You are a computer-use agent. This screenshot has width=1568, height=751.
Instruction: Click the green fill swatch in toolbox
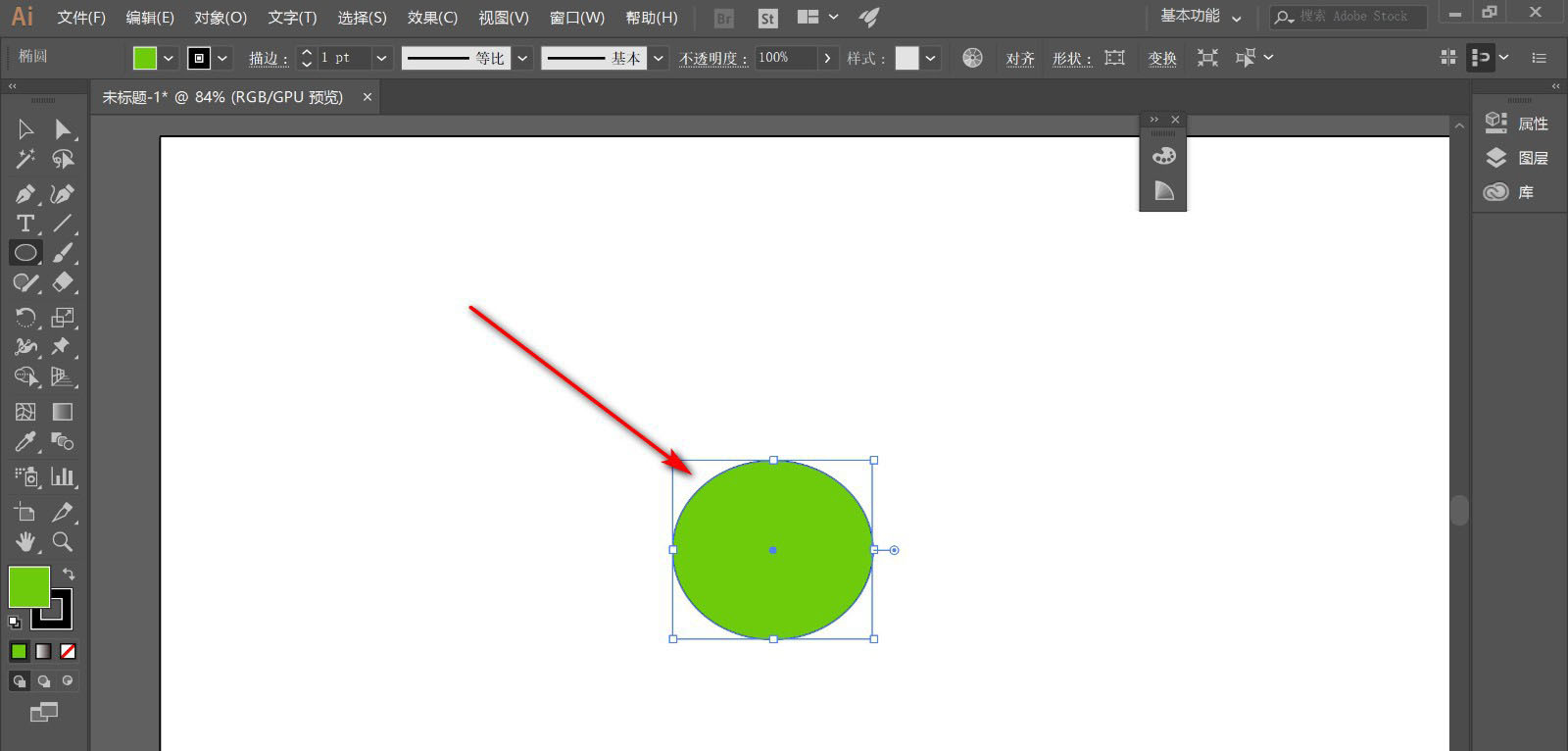(28, 586)
